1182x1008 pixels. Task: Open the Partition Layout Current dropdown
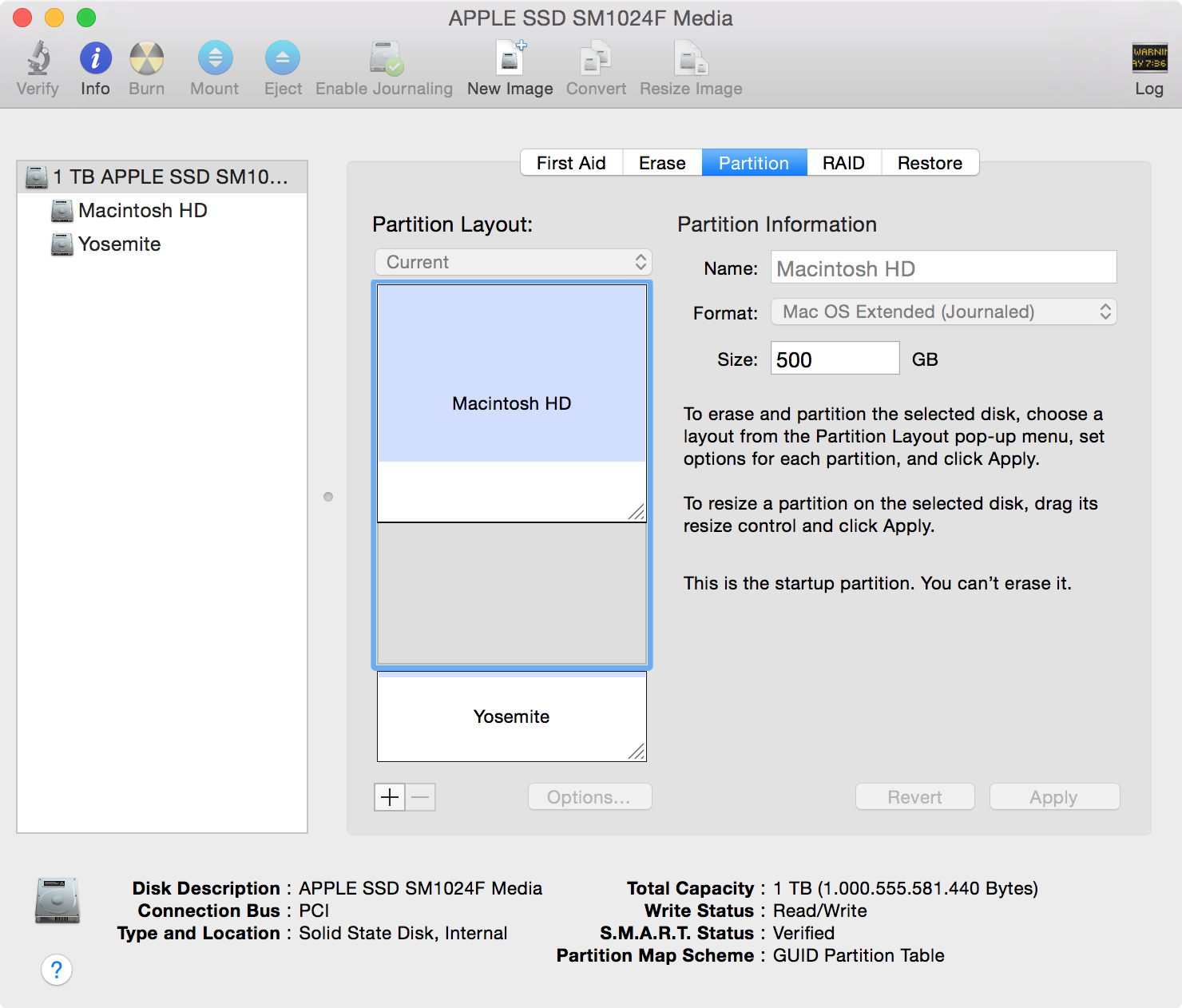coord(514,262)
